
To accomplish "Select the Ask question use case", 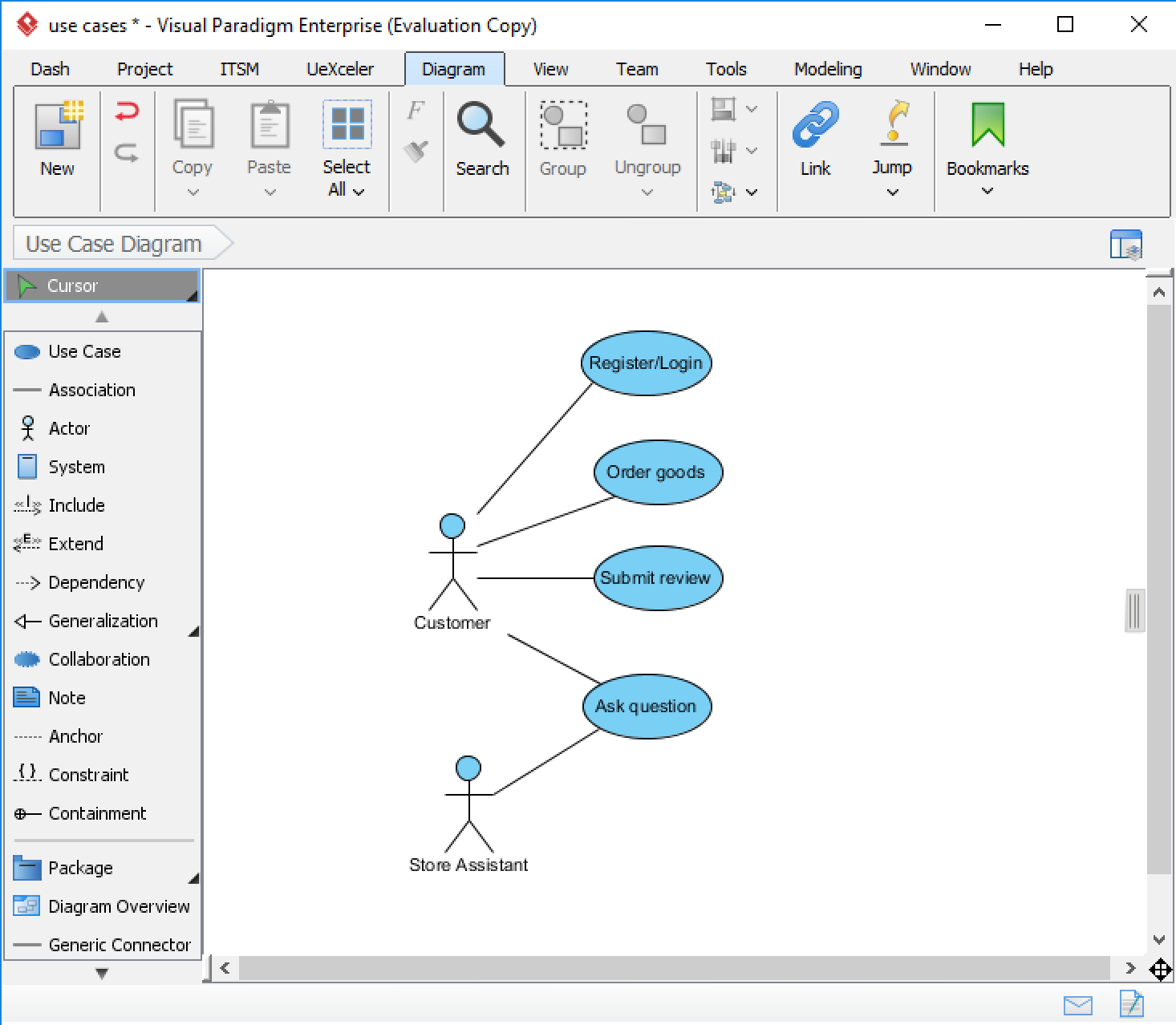I will tap(646, 706).
